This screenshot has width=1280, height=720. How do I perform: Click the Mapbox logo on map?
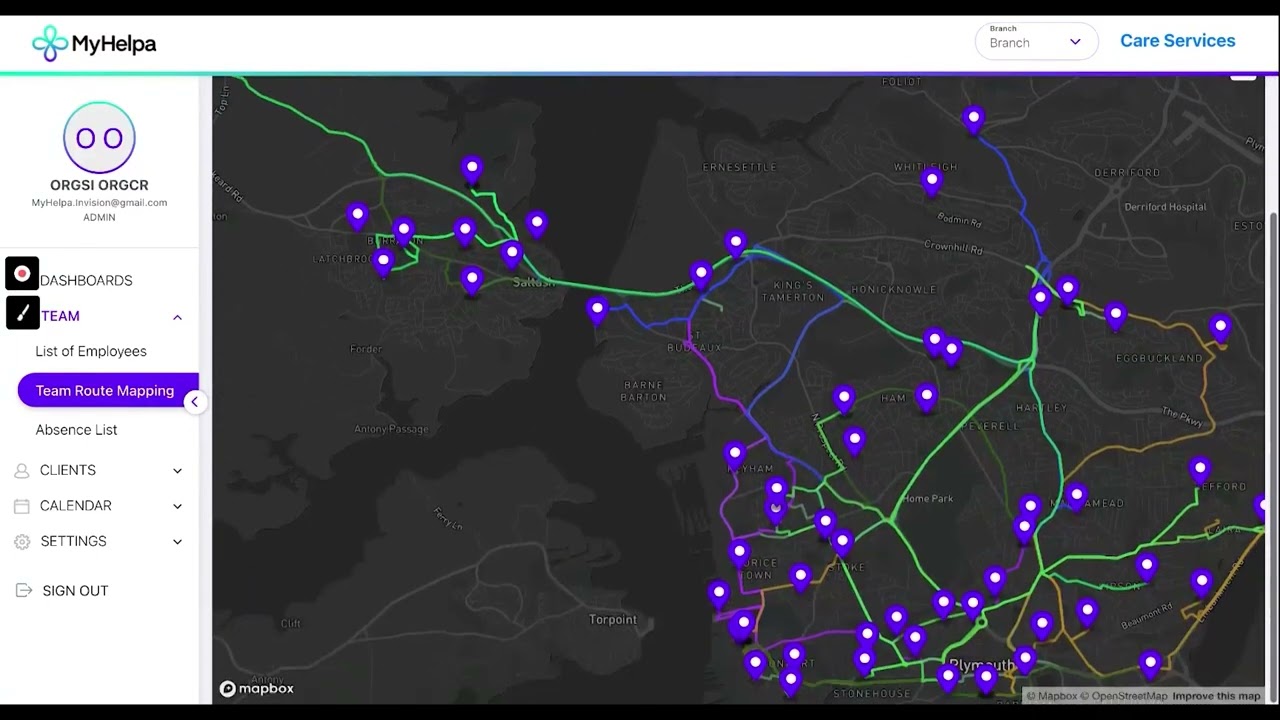tap(257, 688)
